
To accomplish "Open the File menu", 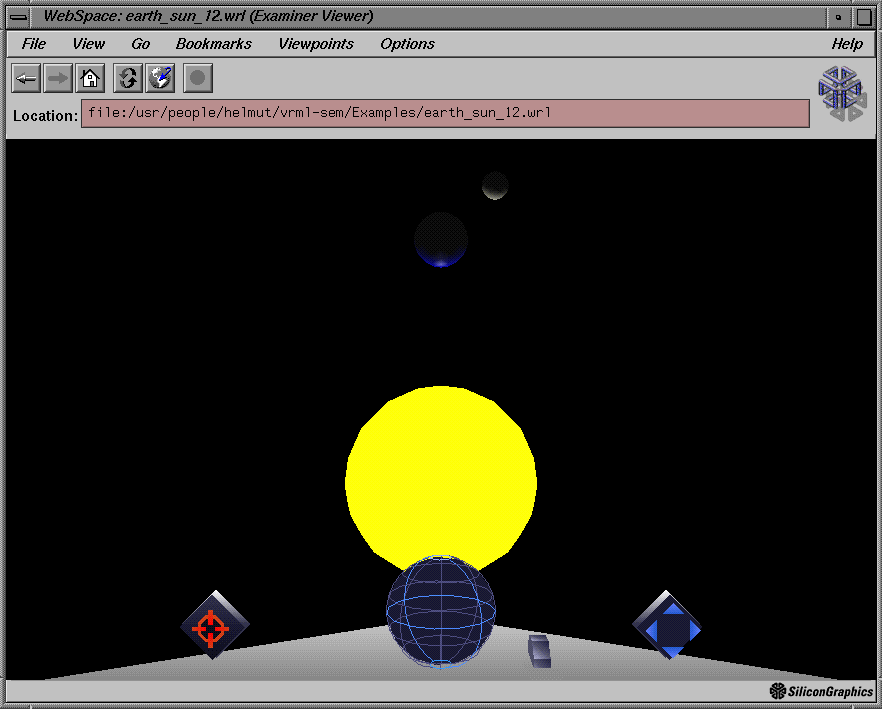I will pyautogui.click(x=34, y=44).
